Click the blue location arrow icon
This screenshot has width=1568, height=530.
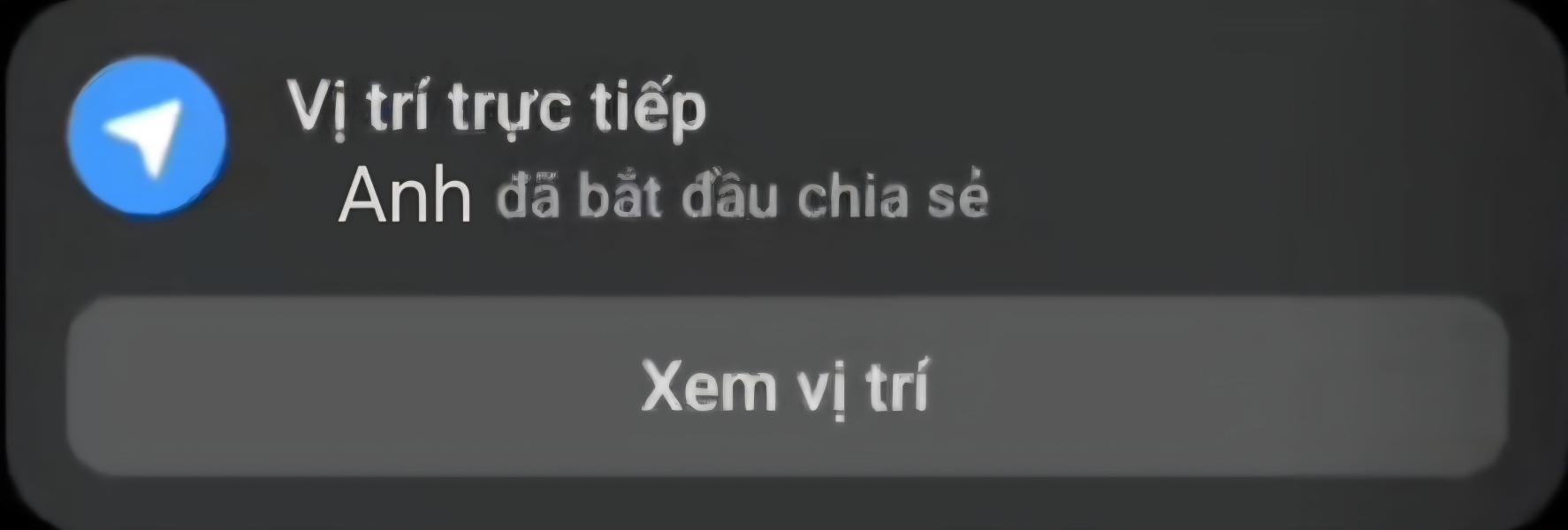[x=147, y=139]
